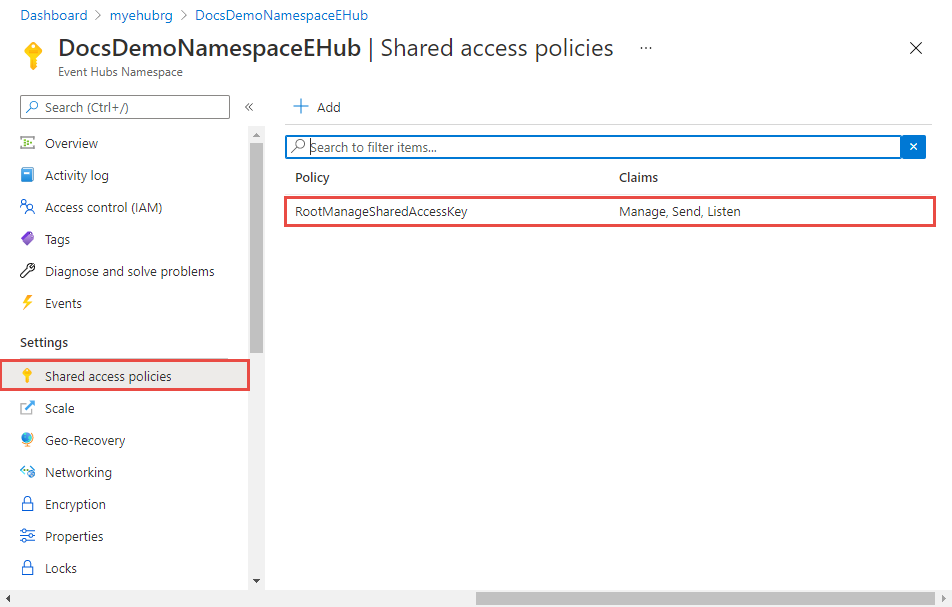Click the purple Tags icon
952x607 pixels.
coord(27,239)
